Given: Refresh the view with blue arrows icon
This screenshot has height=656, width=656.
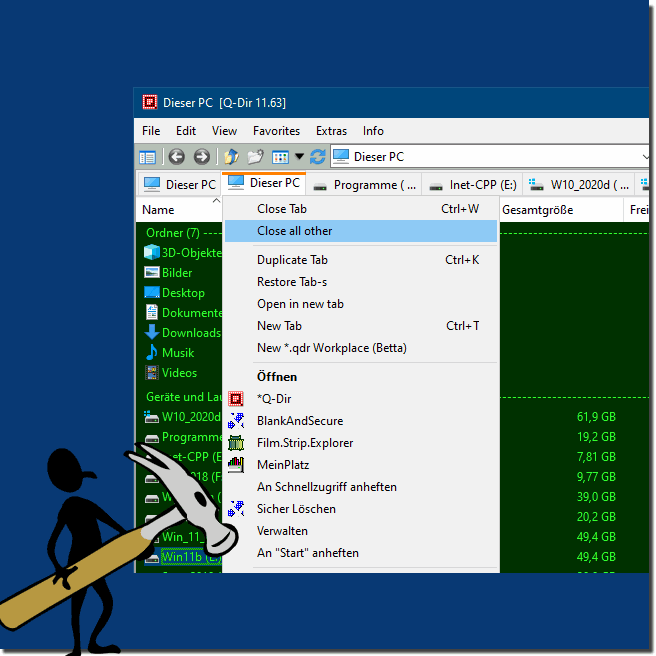Looking at the screenshot, I should tap(318, 157).
